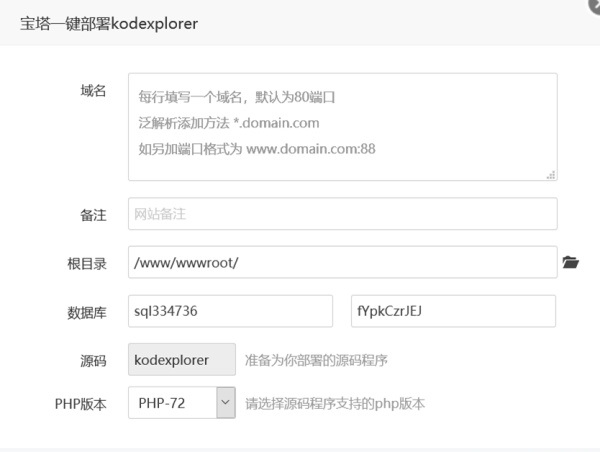The width and height of the screenshot is (600, 452).
Task: Click the 网站备注 remarks input field
Action: [x=342, y=214]
